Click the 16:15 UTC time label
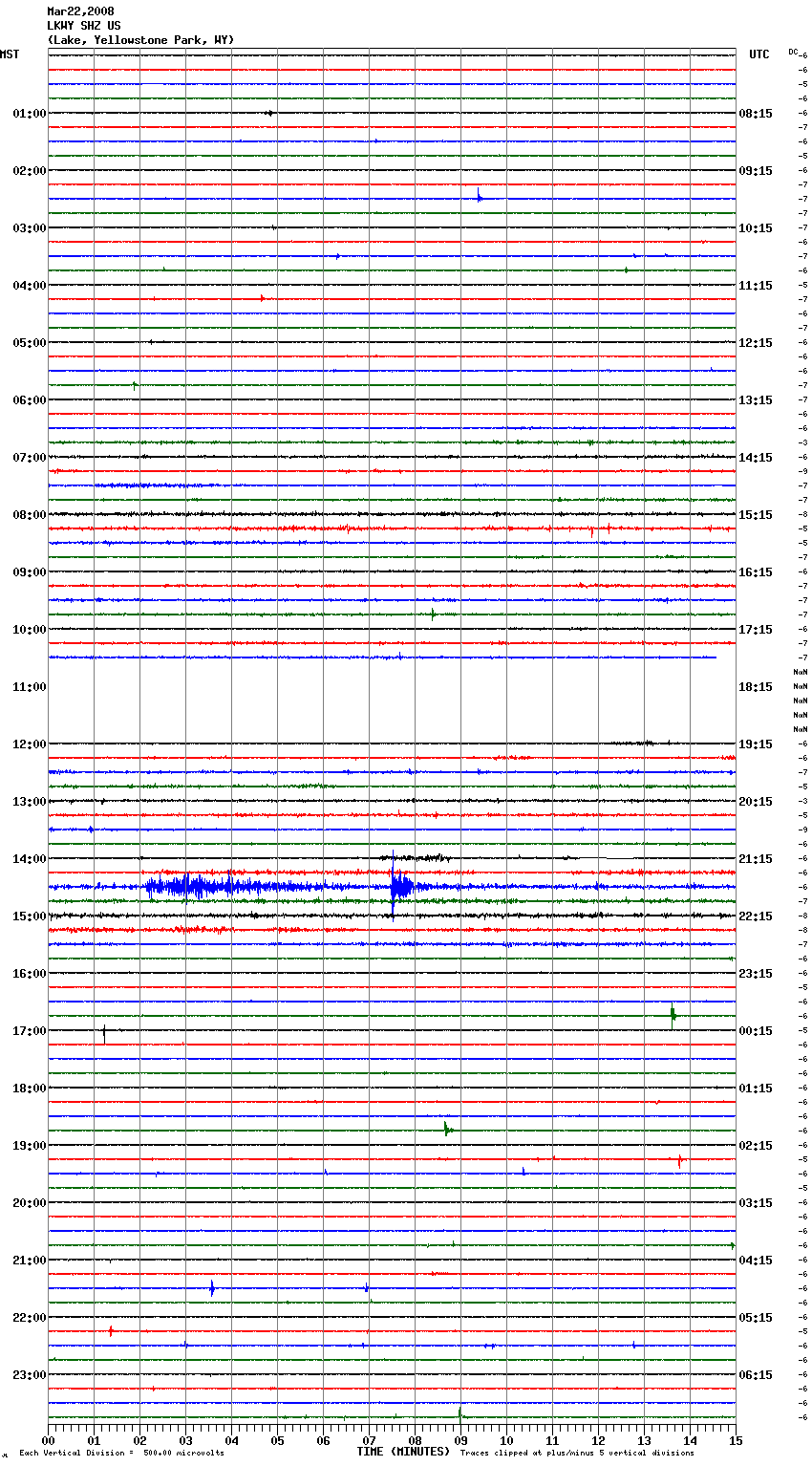 tap(756, 572)
